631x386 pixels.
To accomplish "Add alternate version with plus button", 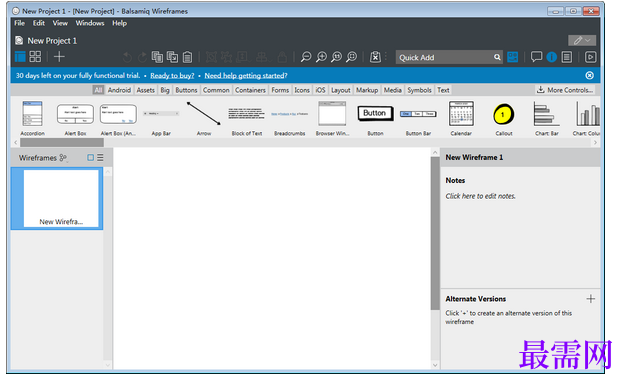I will point(590,299).
